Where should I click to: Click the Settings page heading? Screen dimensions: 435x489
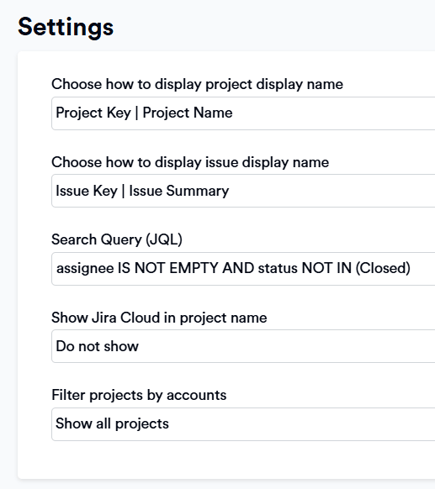(66, 27)
